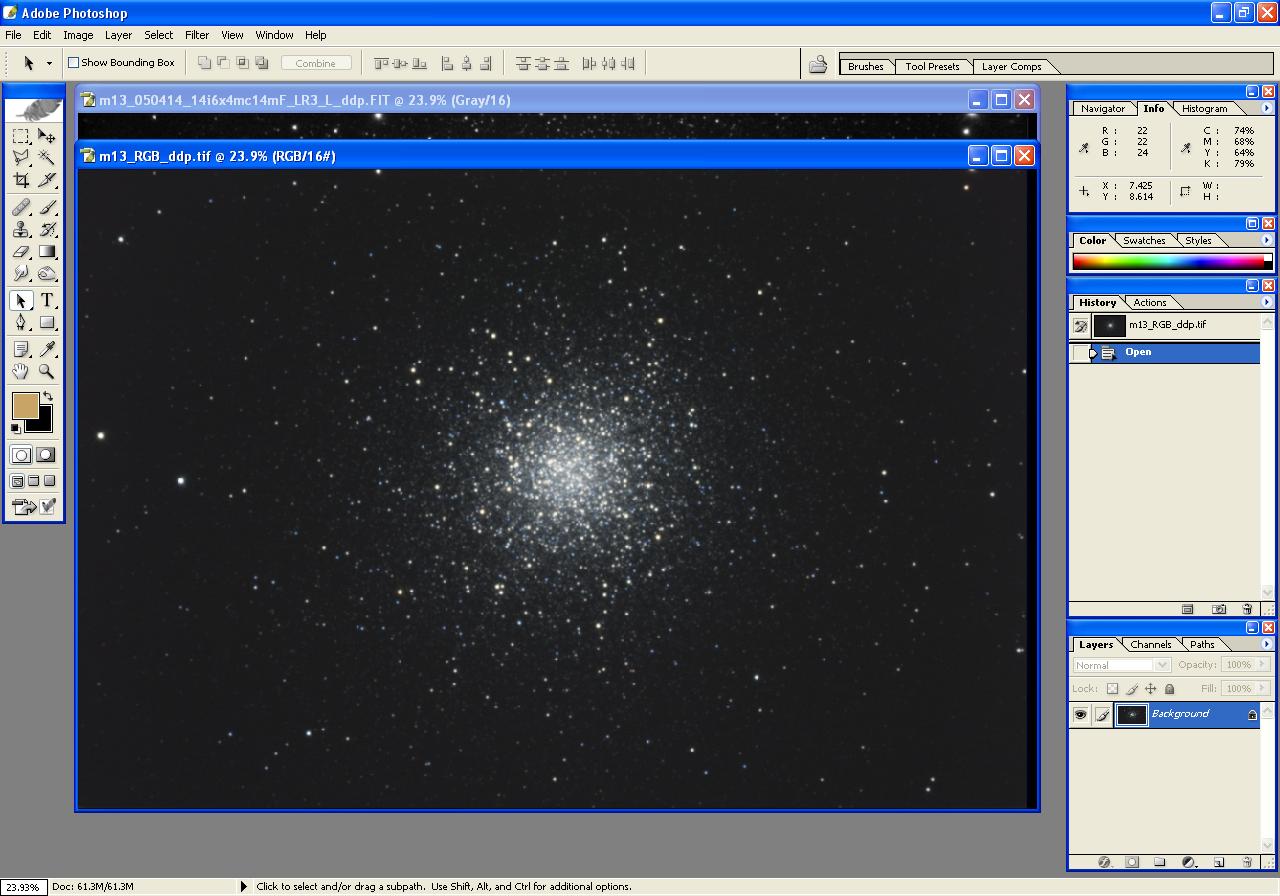This screenshot has height=896, width=1280.
Task: Click the Eraser tool
Action: (21, 252)
